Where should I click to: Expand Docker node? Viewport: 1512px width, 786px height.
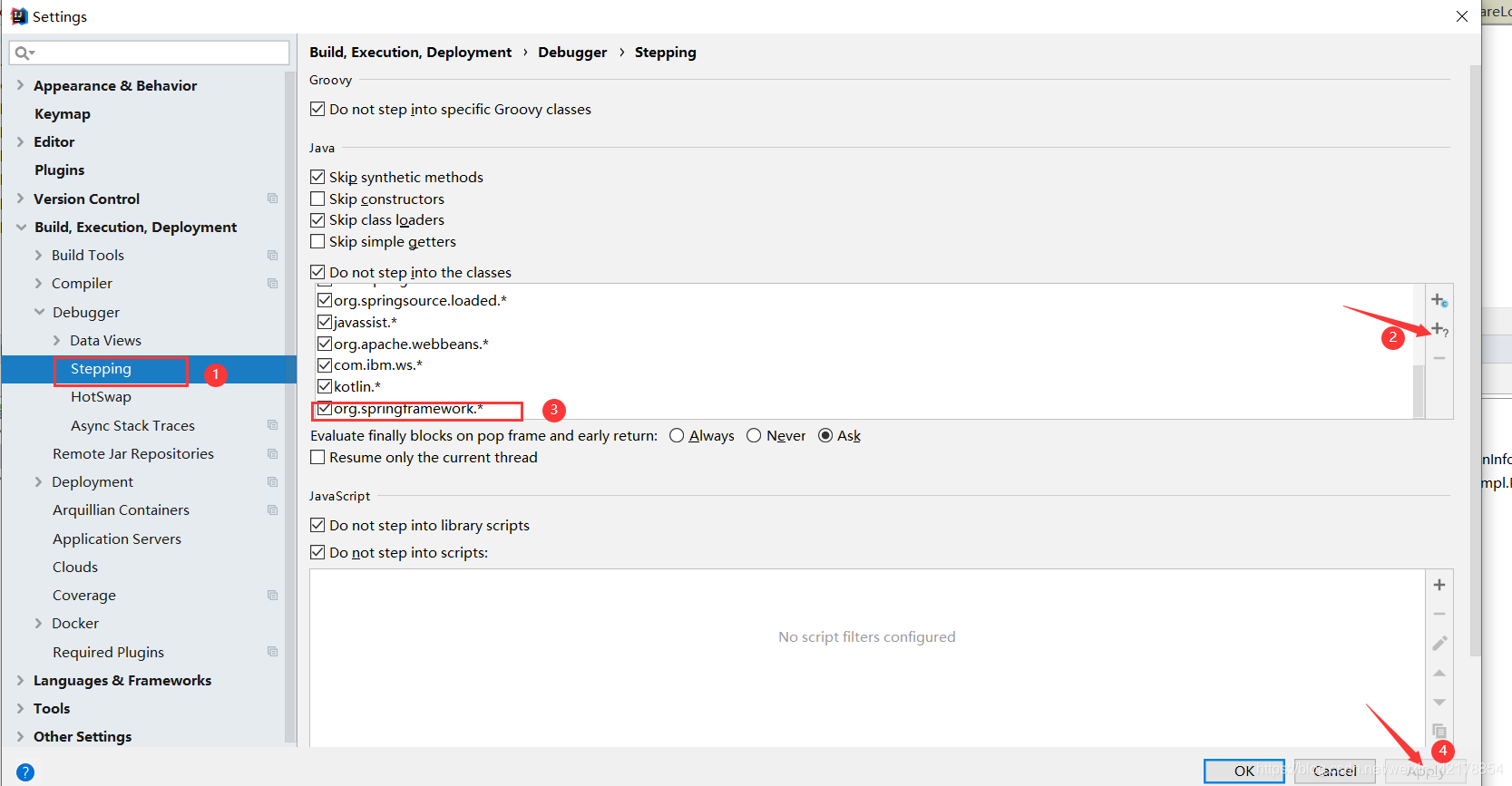pos(38,624)
